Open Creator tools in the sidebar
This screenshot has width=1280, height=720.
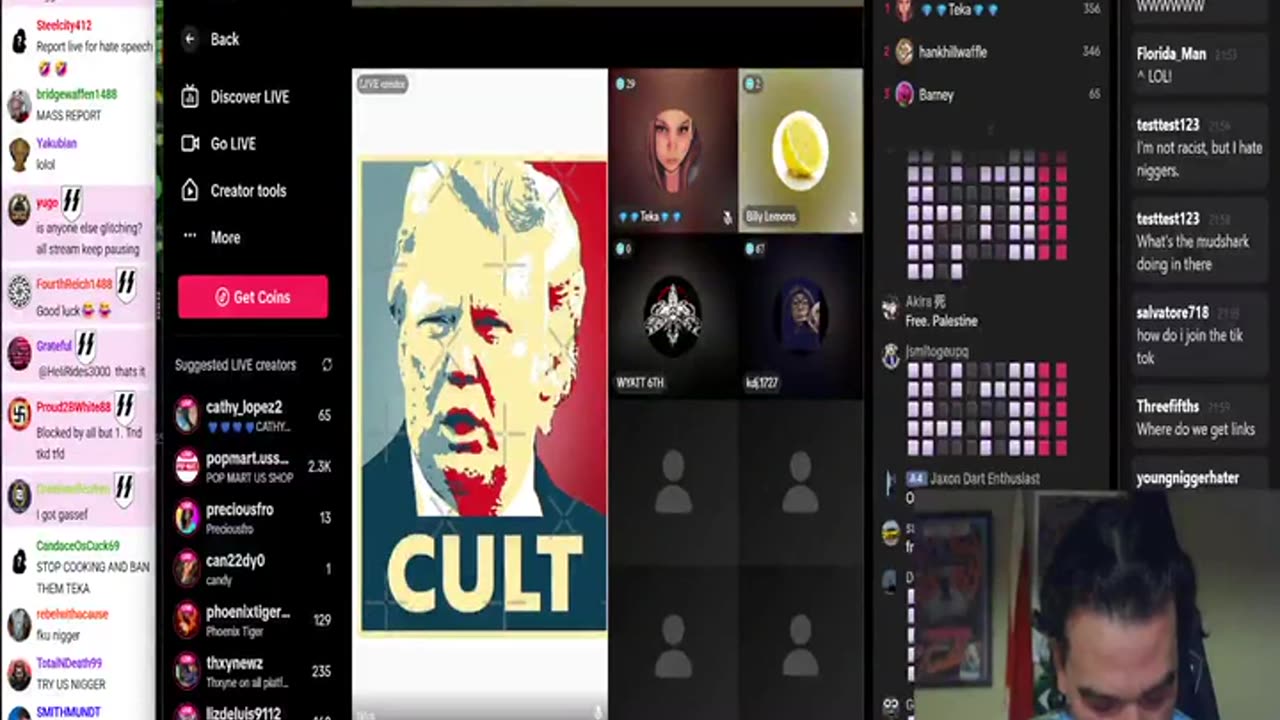click(x=234, y=190)
